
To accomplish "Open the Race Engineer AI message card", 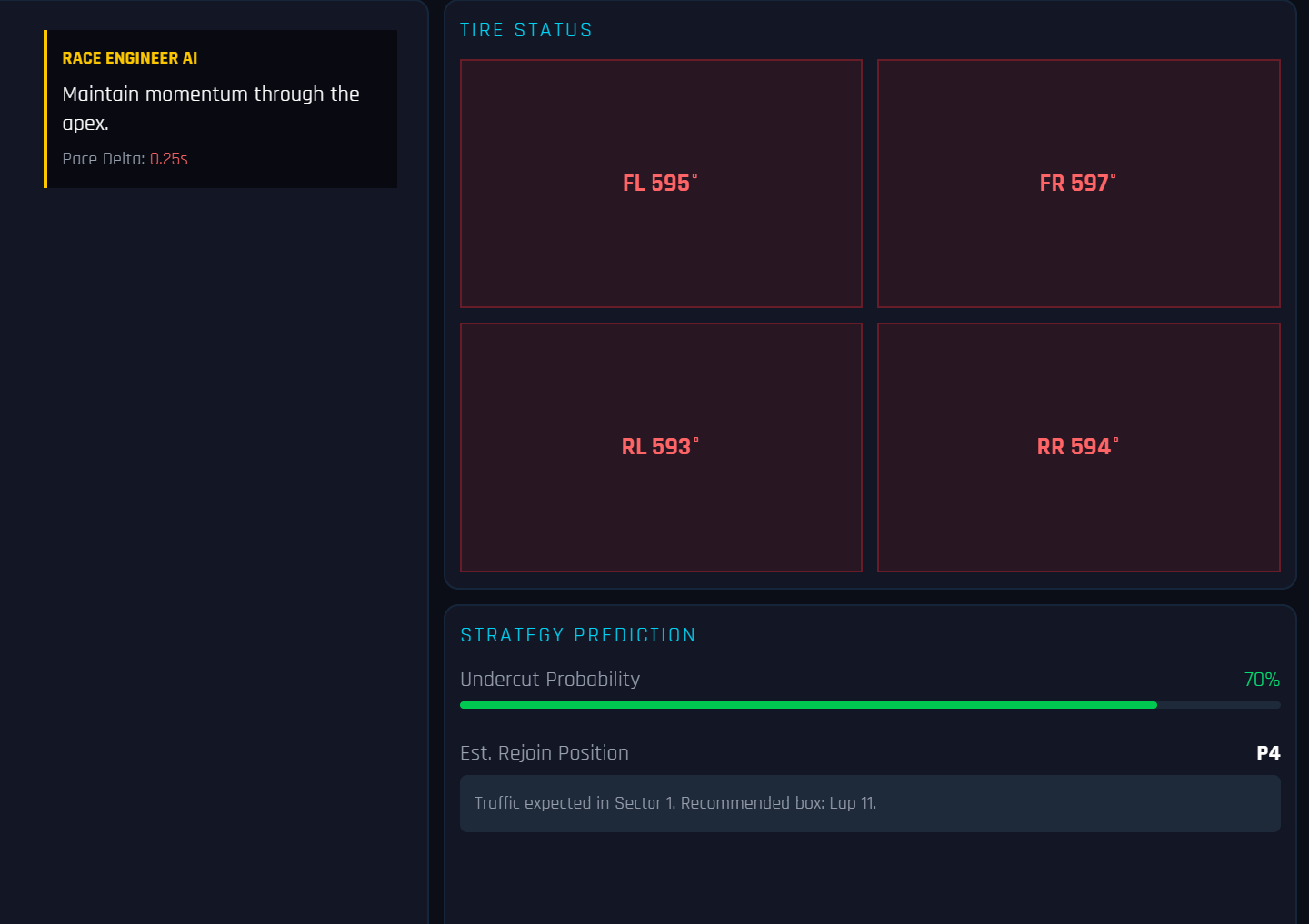I will click(221, 108).
